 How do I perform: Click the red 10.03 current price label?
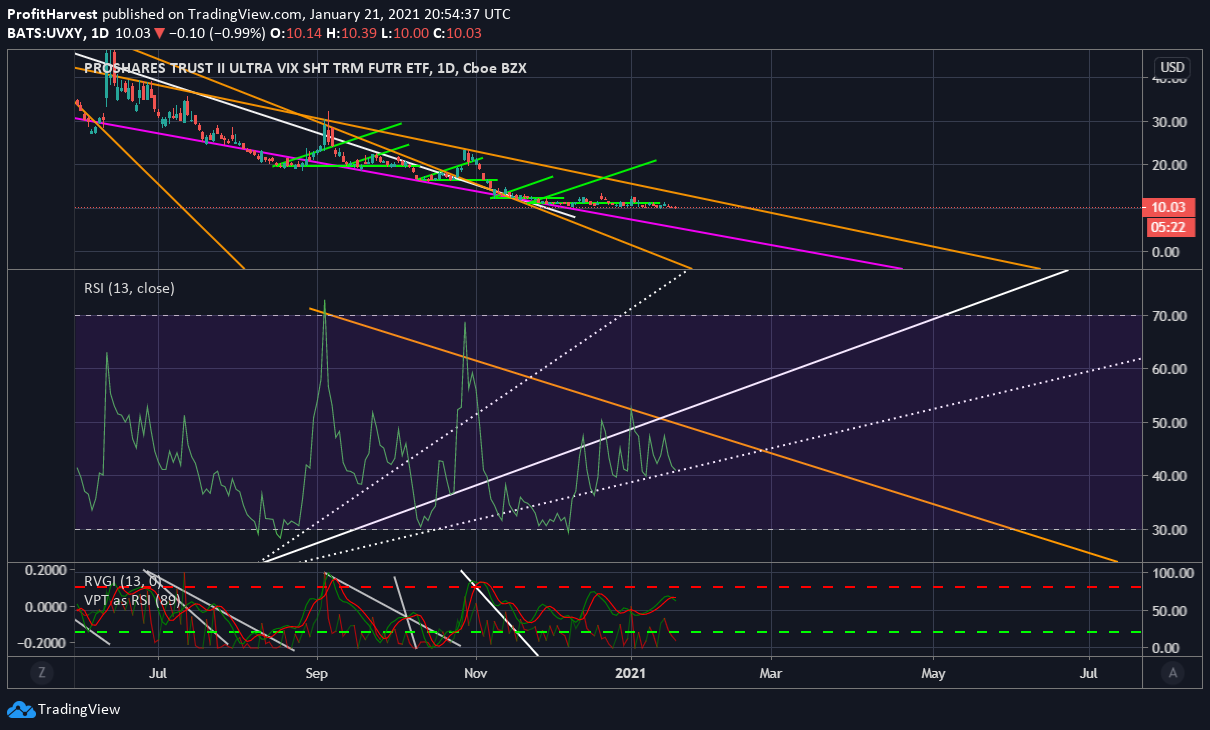[x=1170, y=207]
